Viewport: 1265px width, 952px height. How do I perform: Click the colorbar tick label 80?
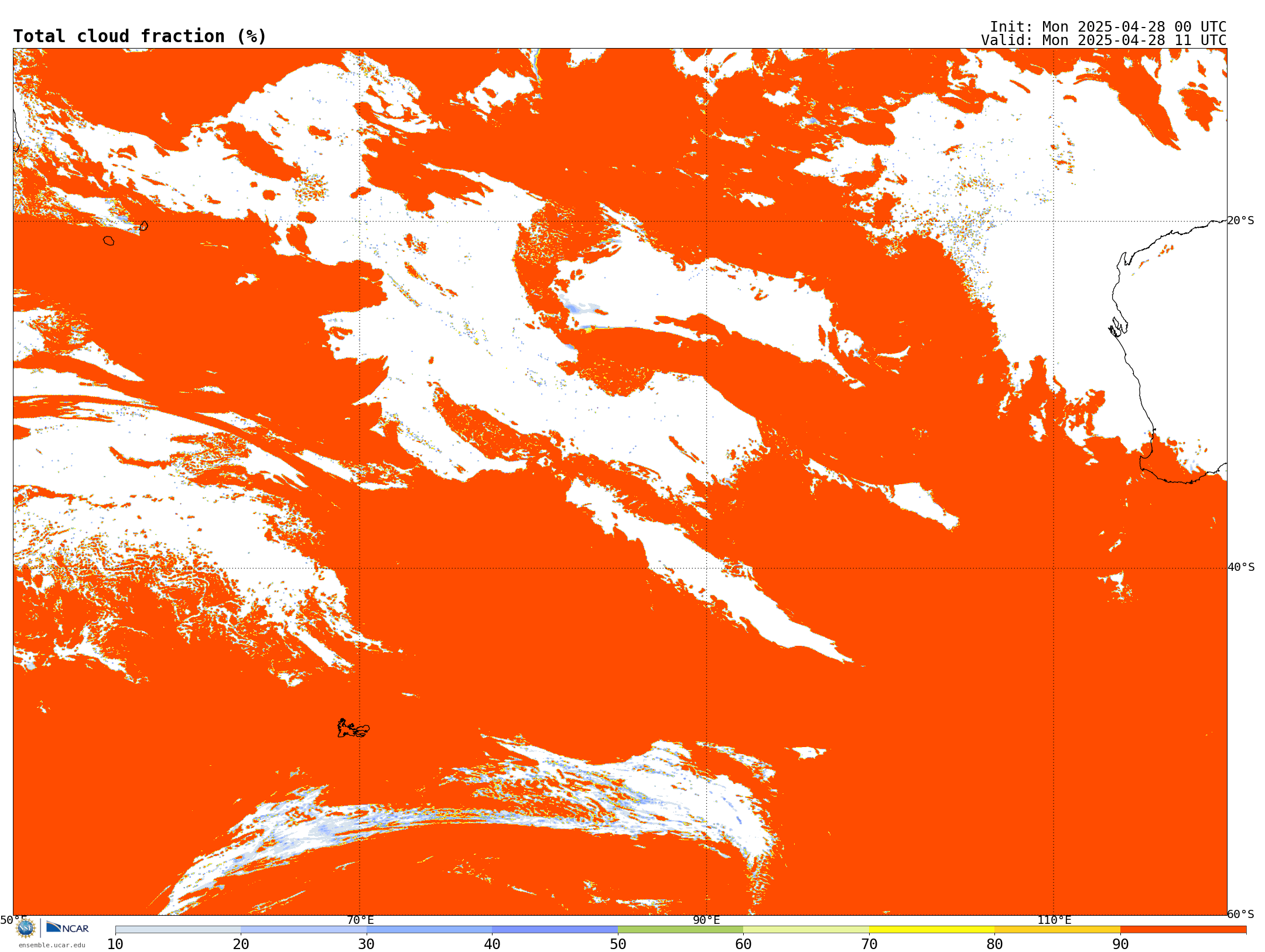click(x=994, y=944)
